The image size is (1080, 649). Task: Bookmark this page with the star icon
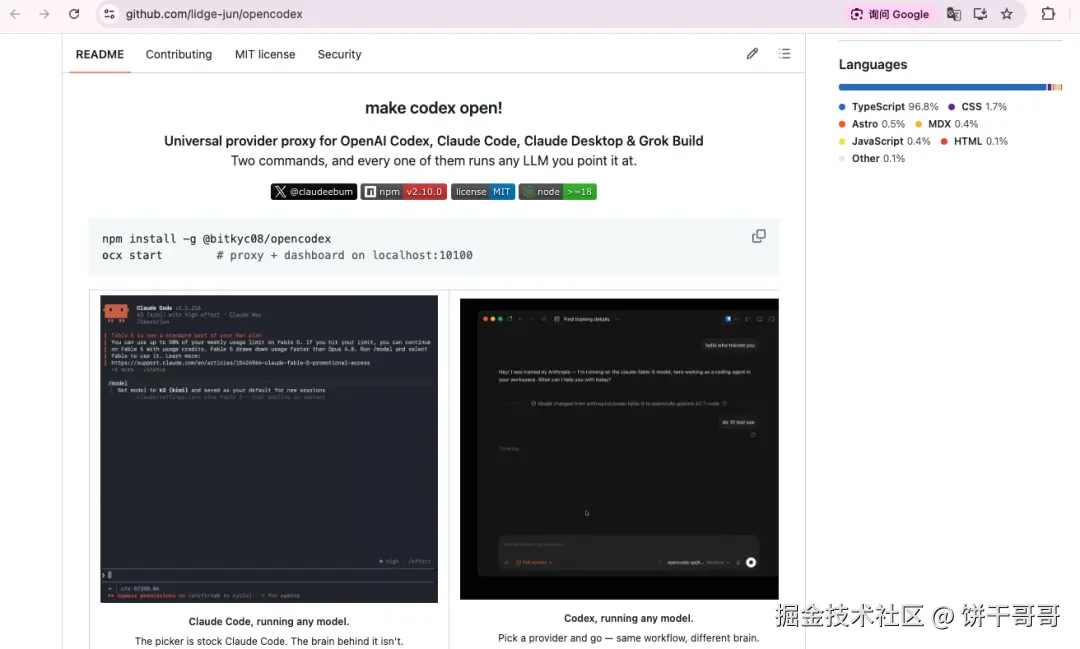(1006, 14)
